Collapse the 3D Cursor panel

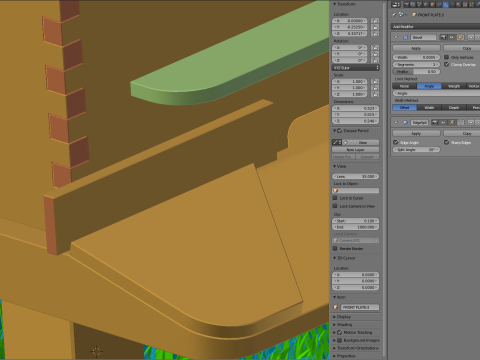pyautogui.click(x=335, y=258)
